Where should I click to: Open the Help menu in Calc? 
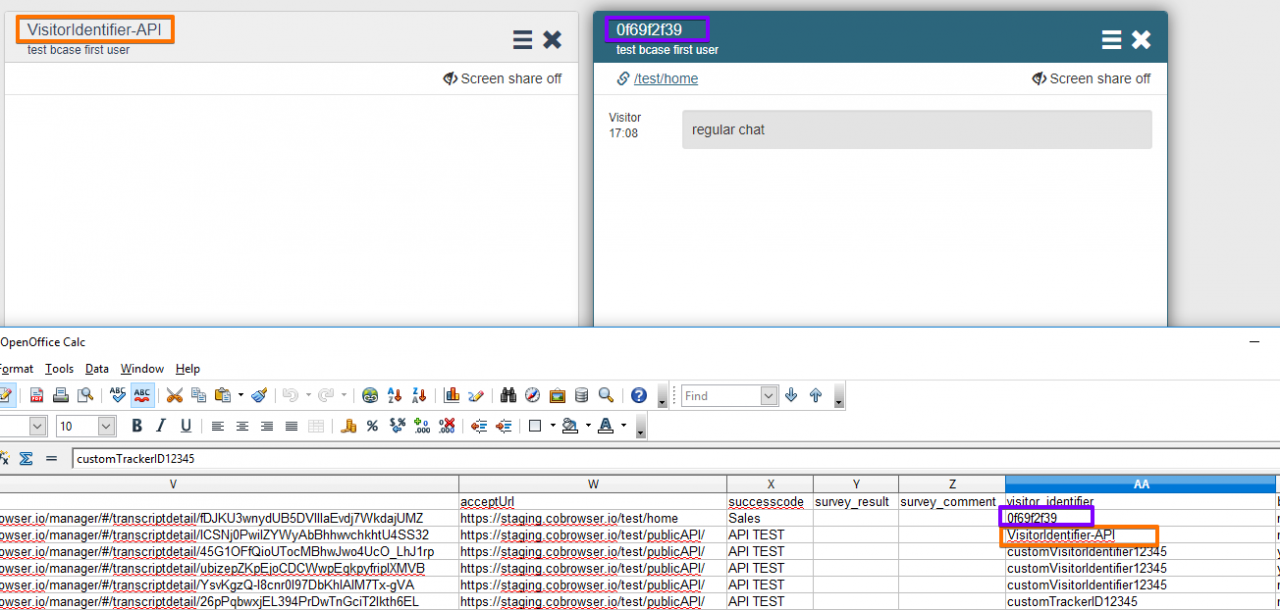click(188, 369)
